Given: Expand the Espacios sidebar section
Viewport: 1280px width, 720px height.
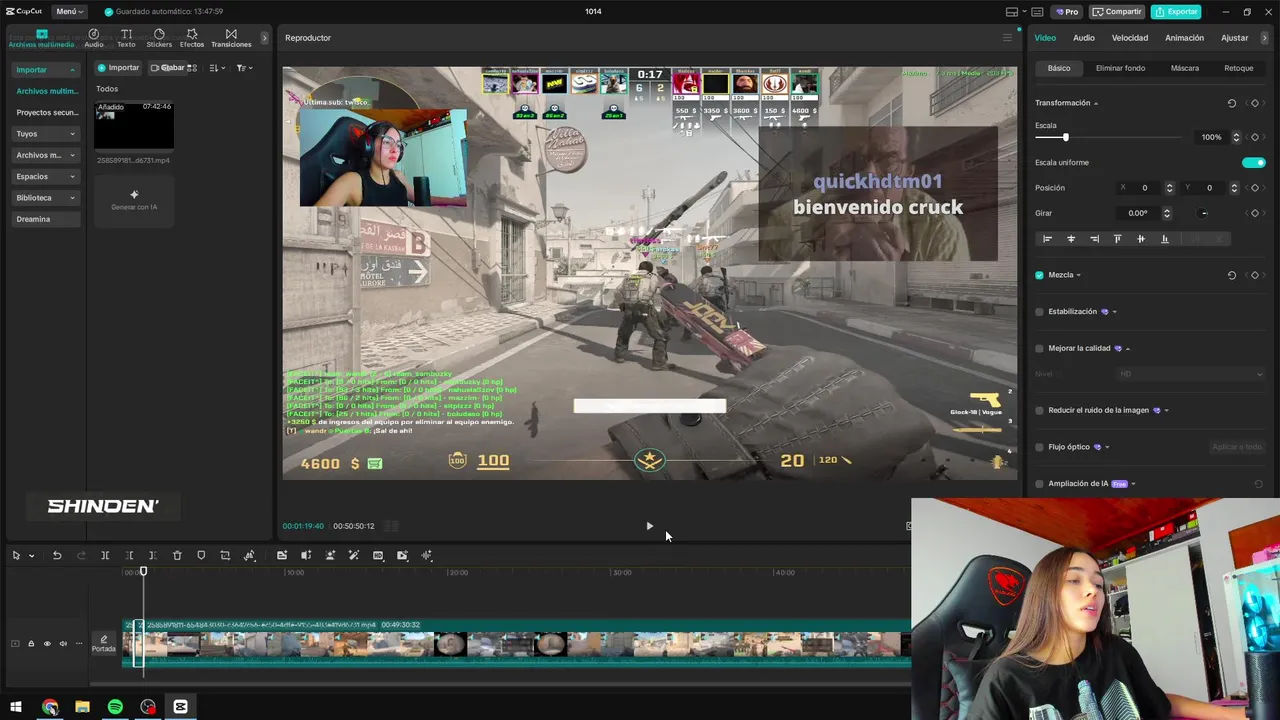Looking at the screenshot, I should (x=72, y=177).
